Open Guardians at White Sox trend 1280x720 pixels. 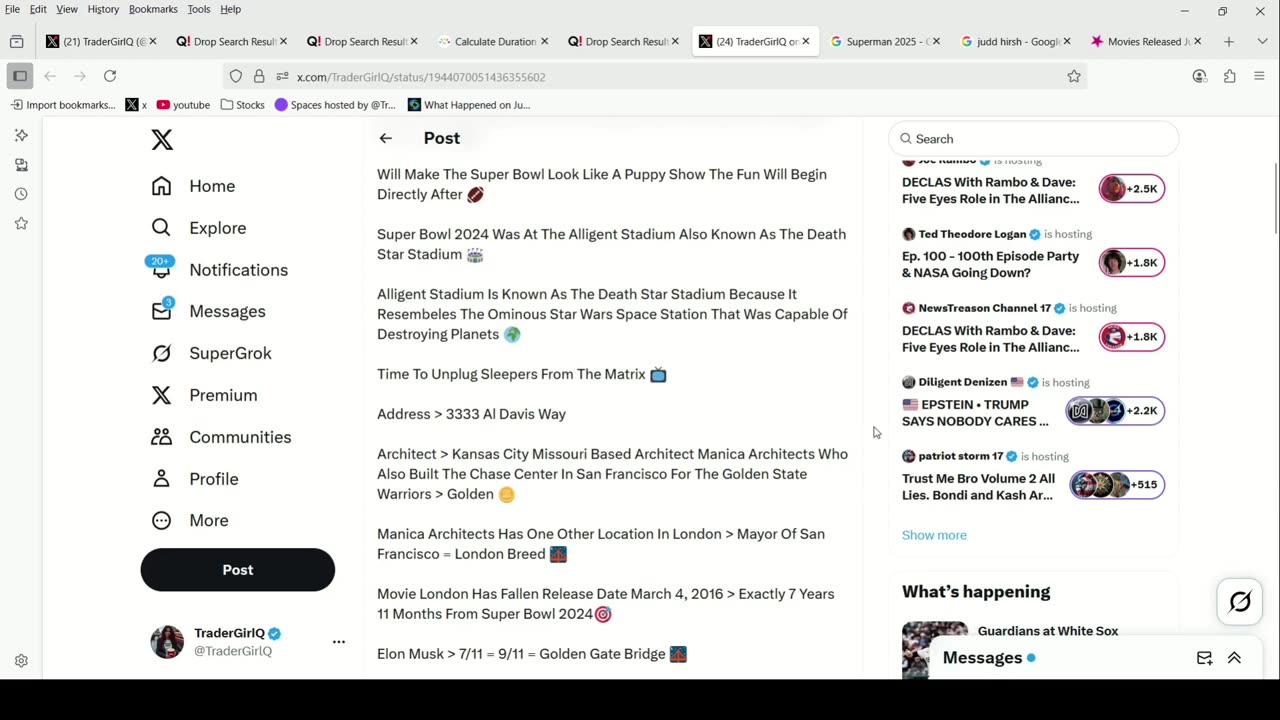coord(1048,631)
